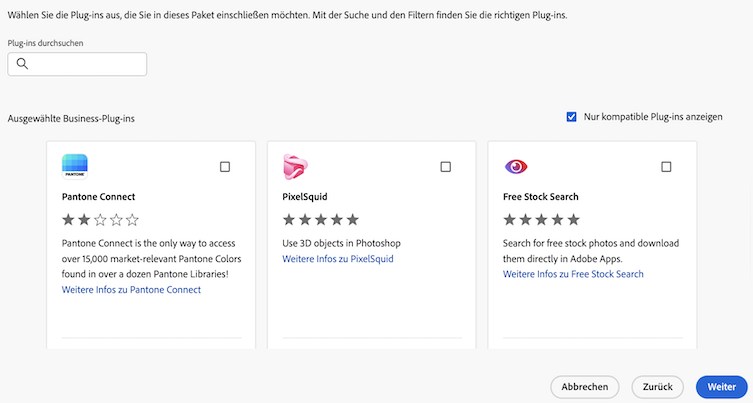This screenshot has height=403, width=753.
Task: Click the Pantone Connect plug-in icon
Action: 75,166
